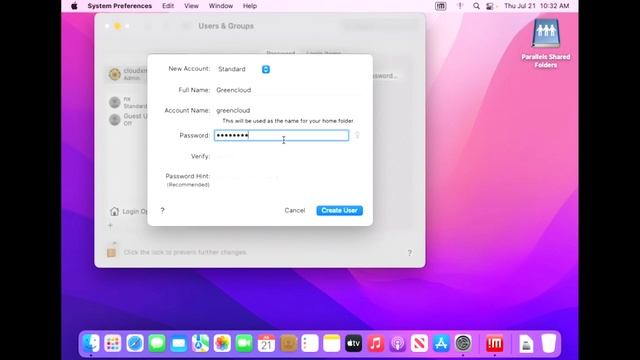Open Calendar from the Dock
Viewport: 640px width, 360px height.
[x=266, y=343]
